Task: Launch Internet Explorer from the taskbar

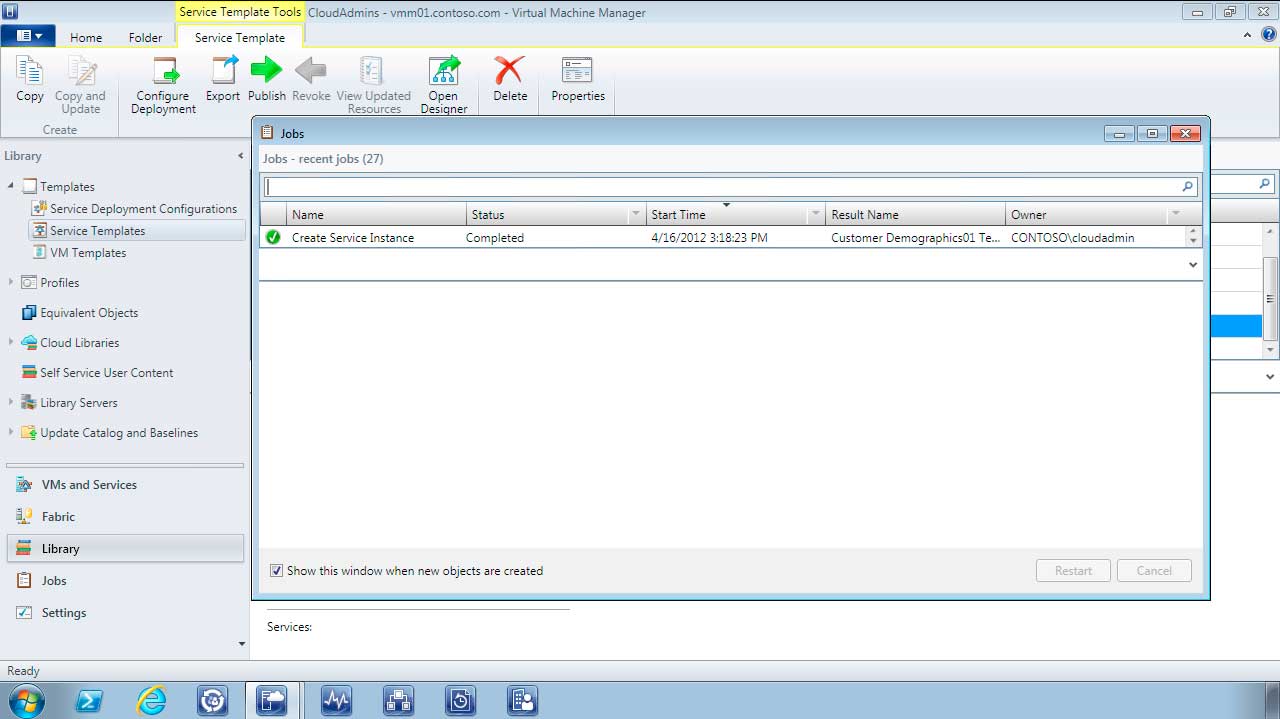Action: (x=151, y=700)
